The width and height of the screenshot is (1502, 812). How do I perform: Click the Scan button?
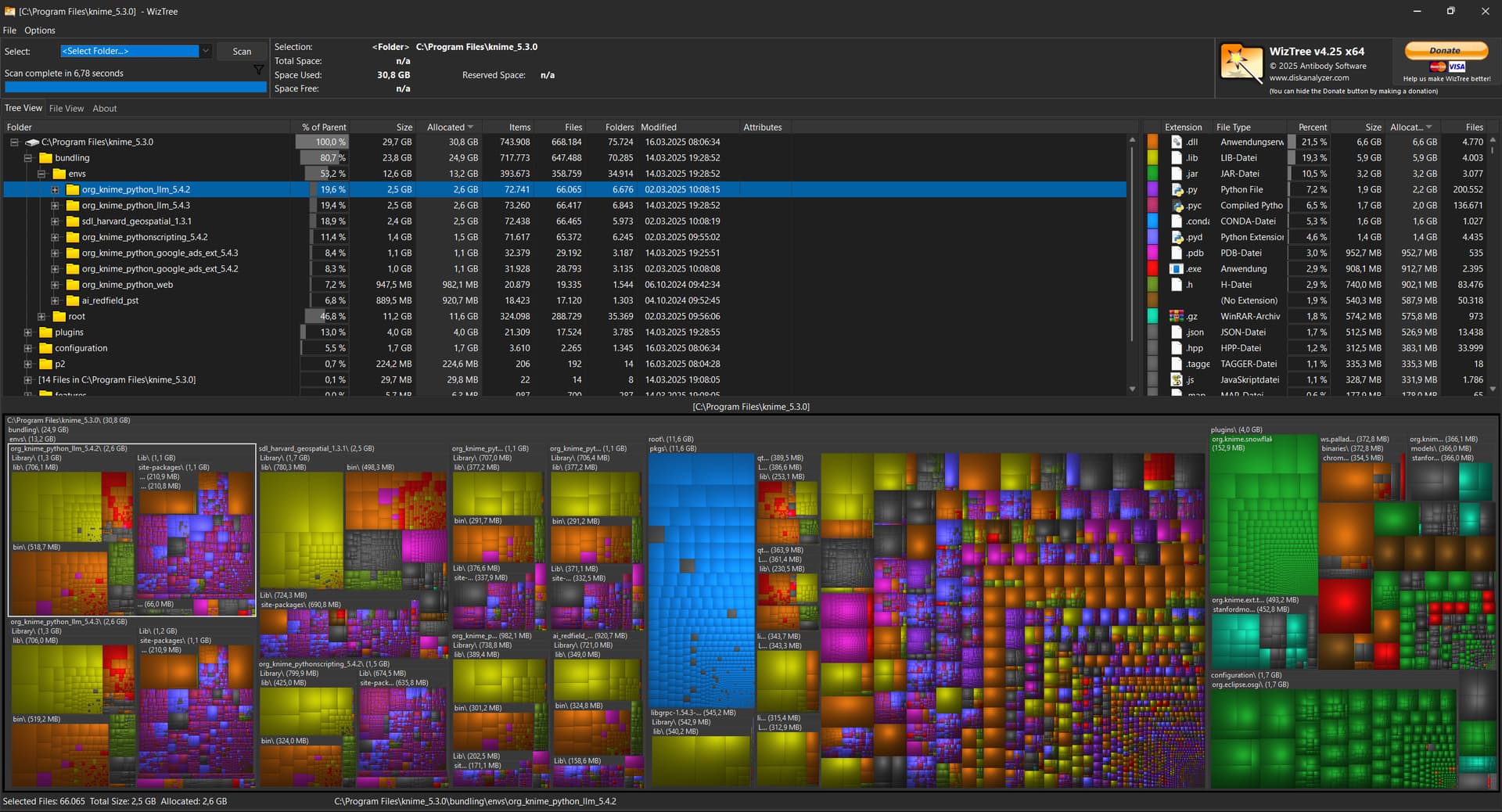coord(242,52)
